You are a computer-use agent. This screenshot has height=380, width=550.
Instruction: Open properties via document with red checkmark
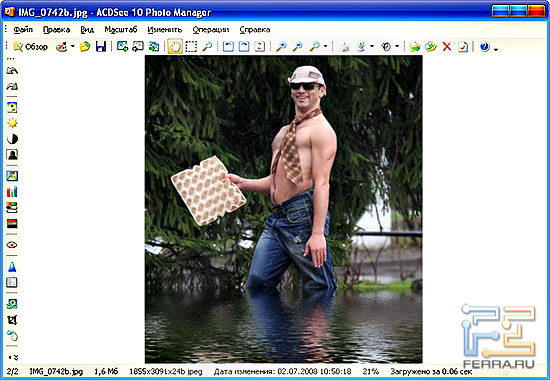(463, 47)
